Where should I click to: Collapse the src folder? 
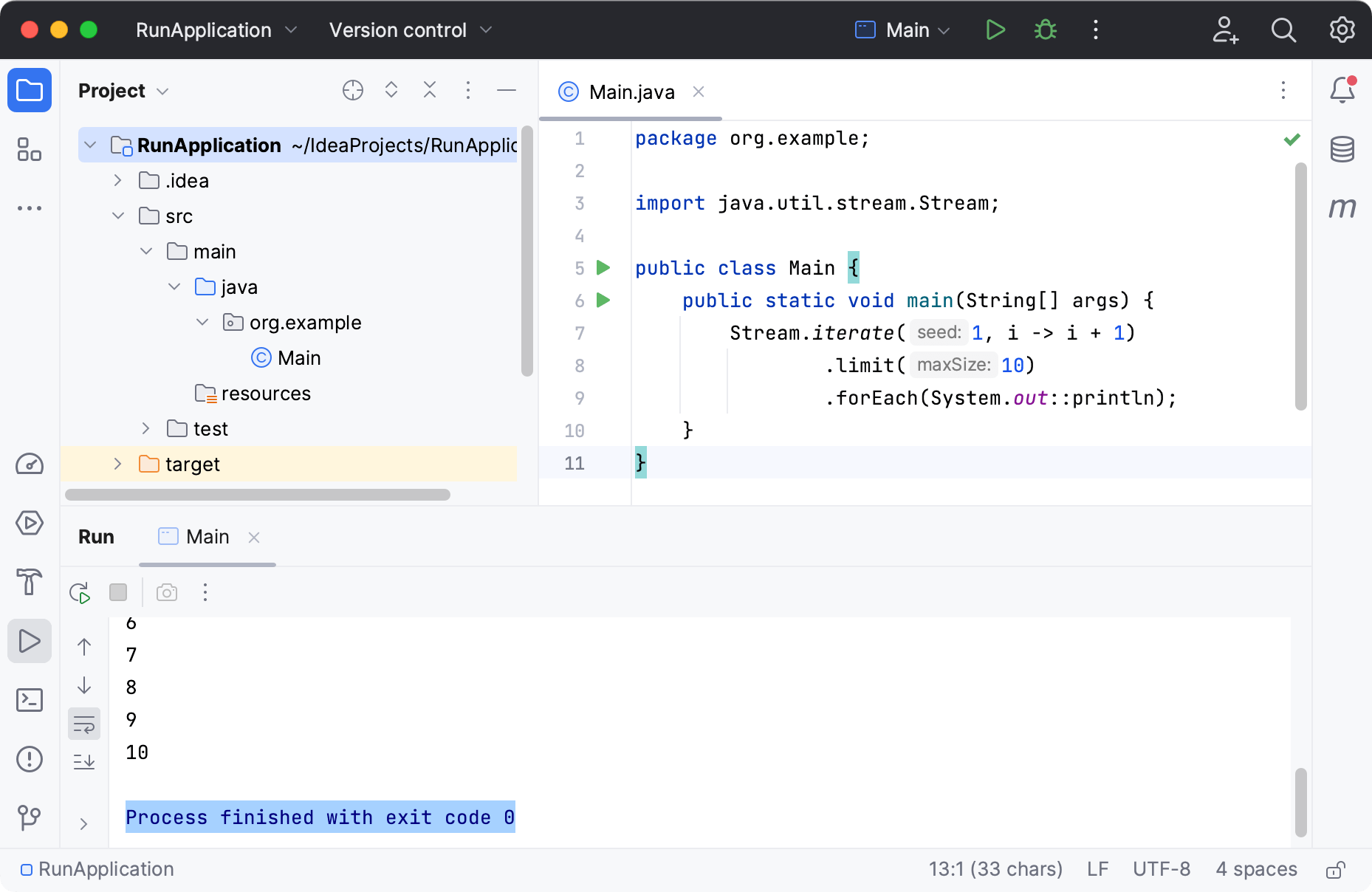[x=118, y=216]
